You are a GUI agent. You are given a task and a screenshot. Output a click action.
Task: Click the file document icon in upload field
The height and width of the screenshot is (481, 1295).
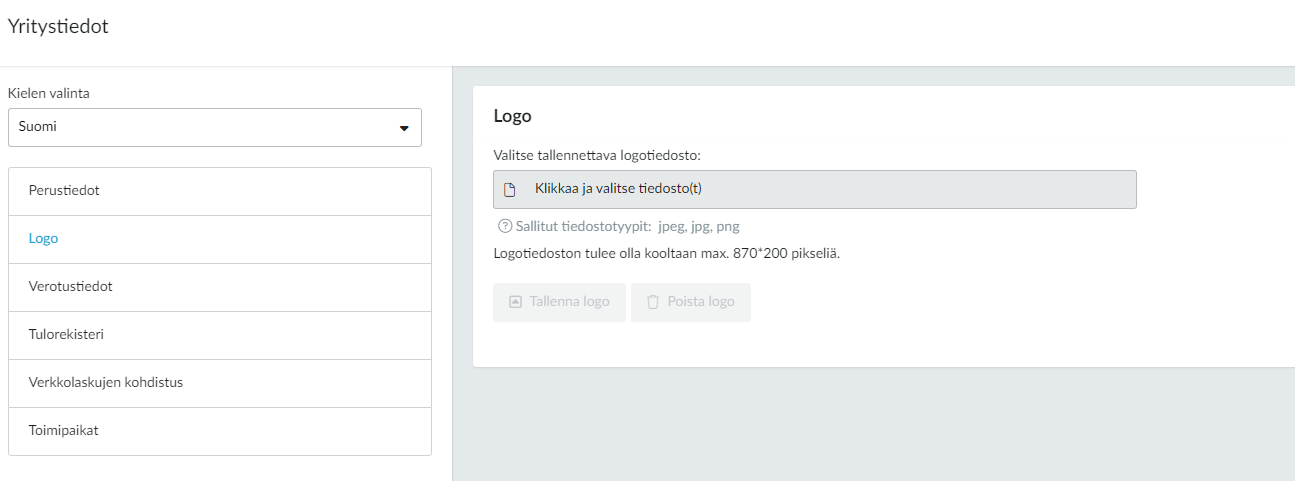click(x=509, y=189)
